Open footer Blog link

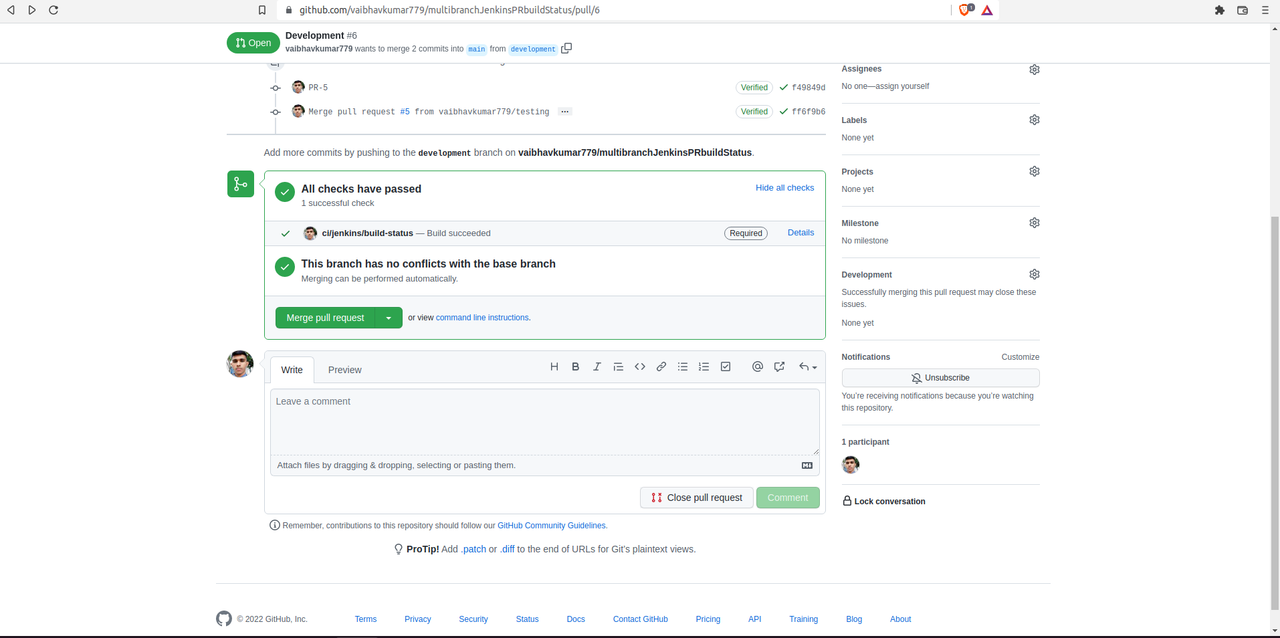coord(854,619)
